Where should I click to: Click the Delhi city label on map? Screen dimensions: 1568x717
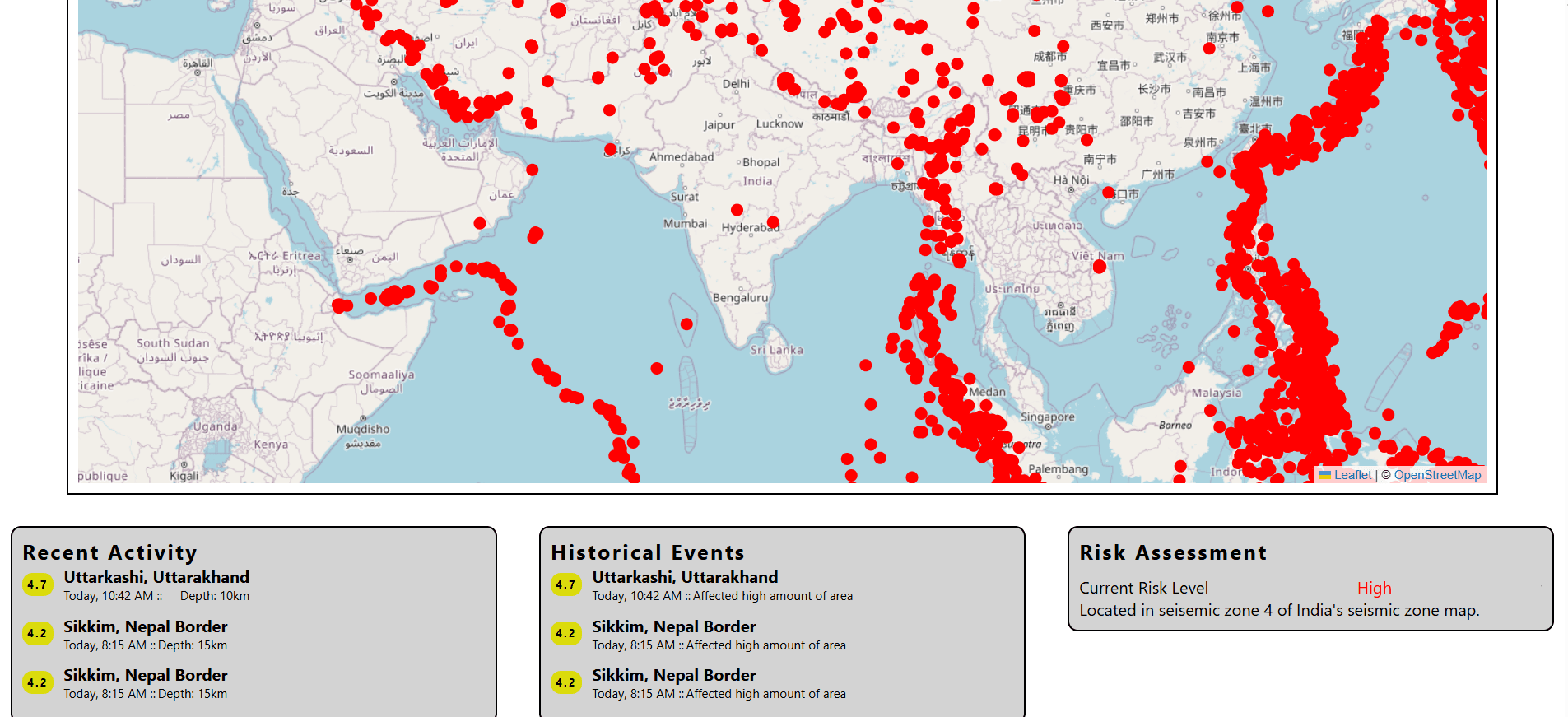(736, 84)
